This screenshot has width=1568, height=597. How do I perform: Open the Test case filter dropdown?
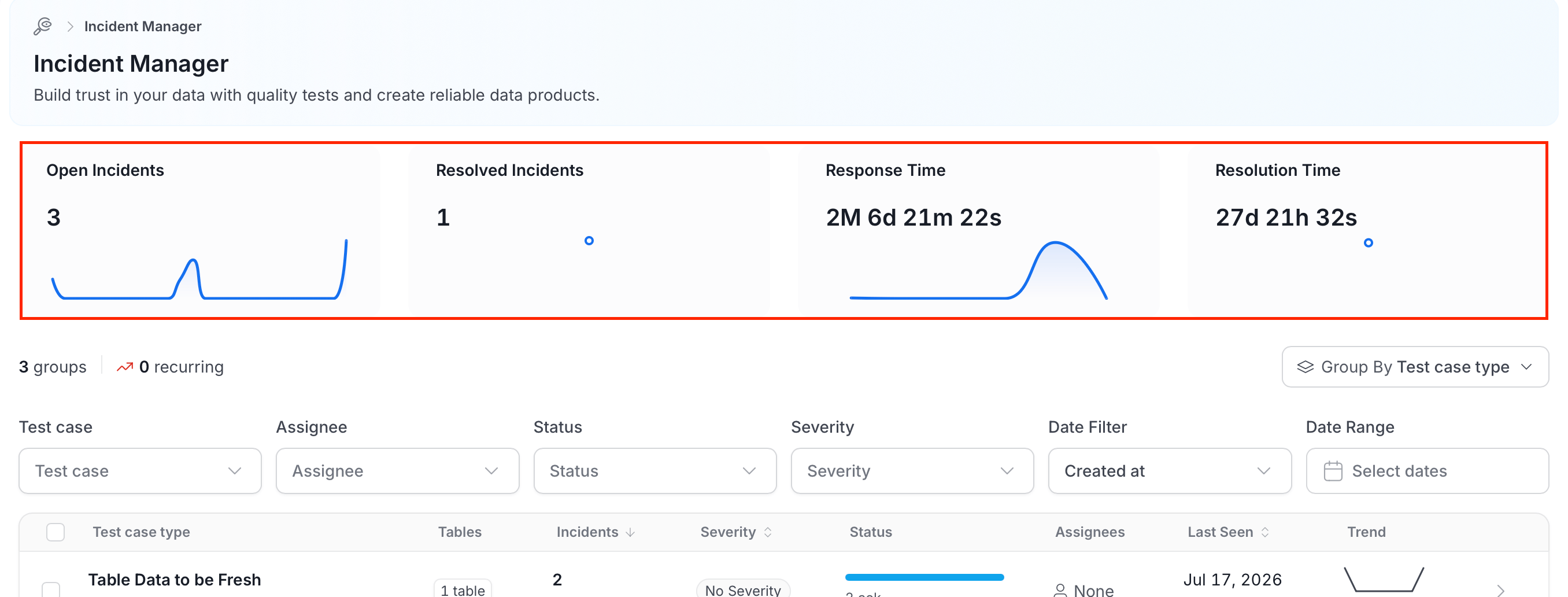140,471
